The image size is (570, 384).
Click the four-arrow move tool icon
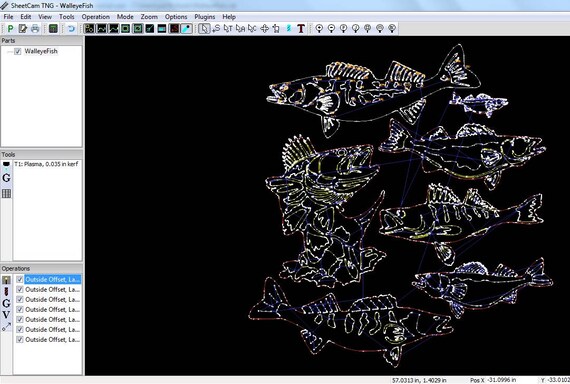point(264,28)
